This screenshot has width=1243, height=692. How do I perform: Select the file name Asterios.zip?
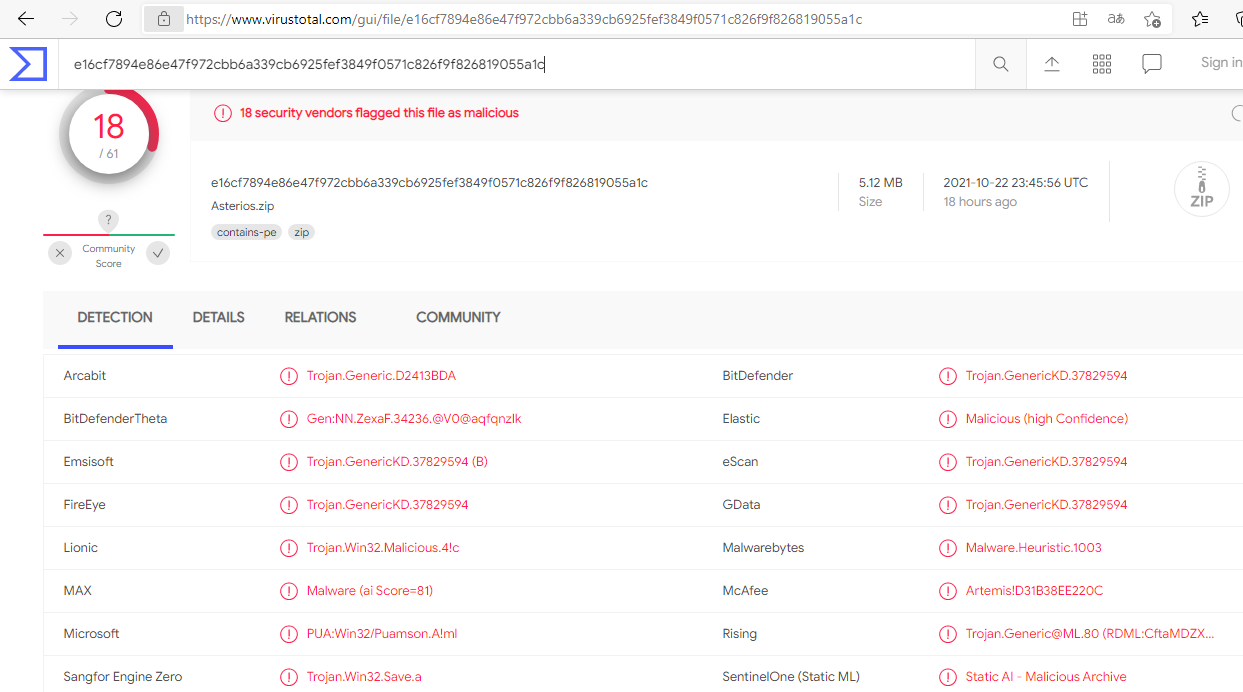[x=242, y=206]
